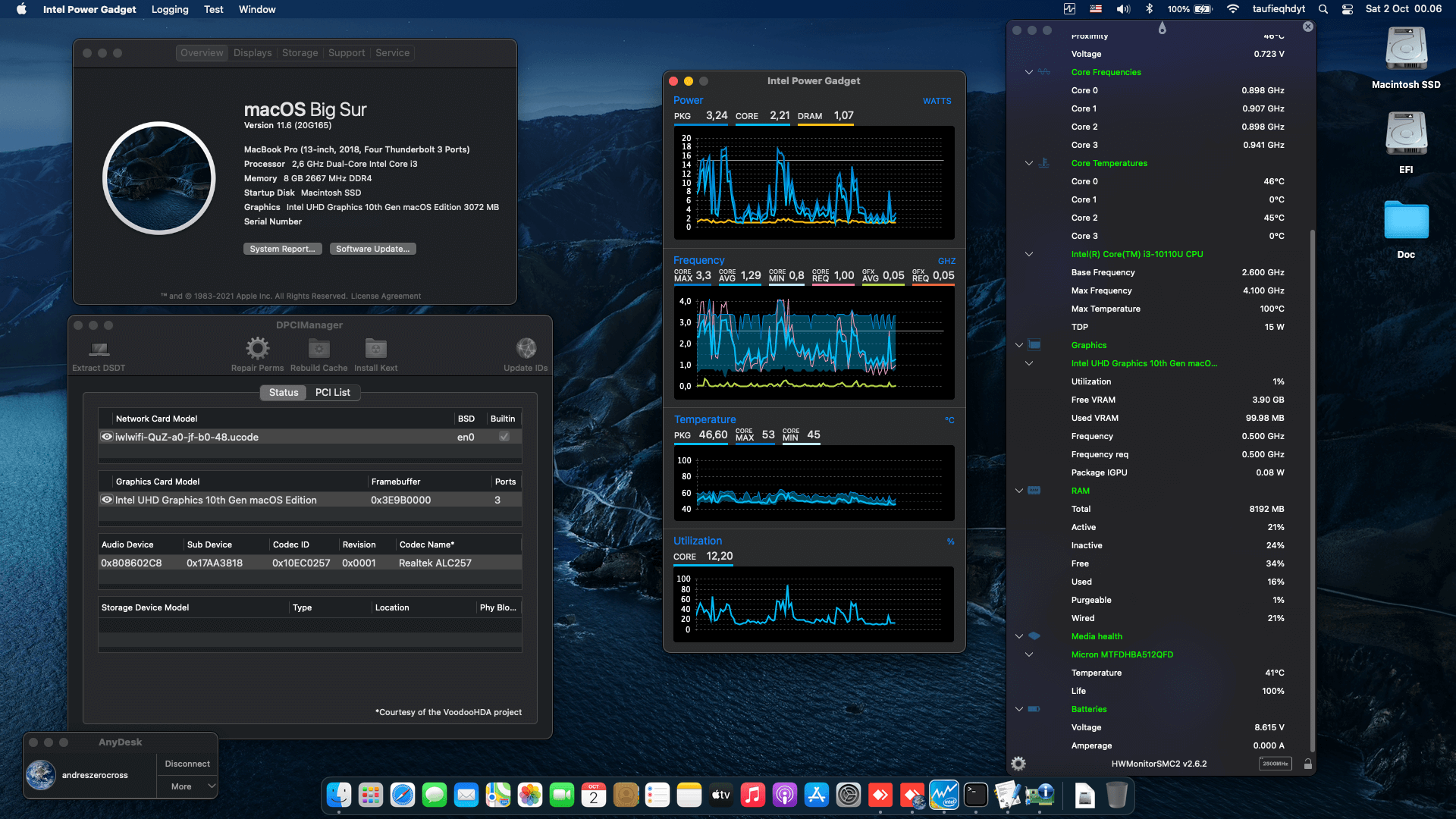Open Intel Power Gadget from the Dock
The width and height of the screenshot is (1456, 819).
coord(944,795)
